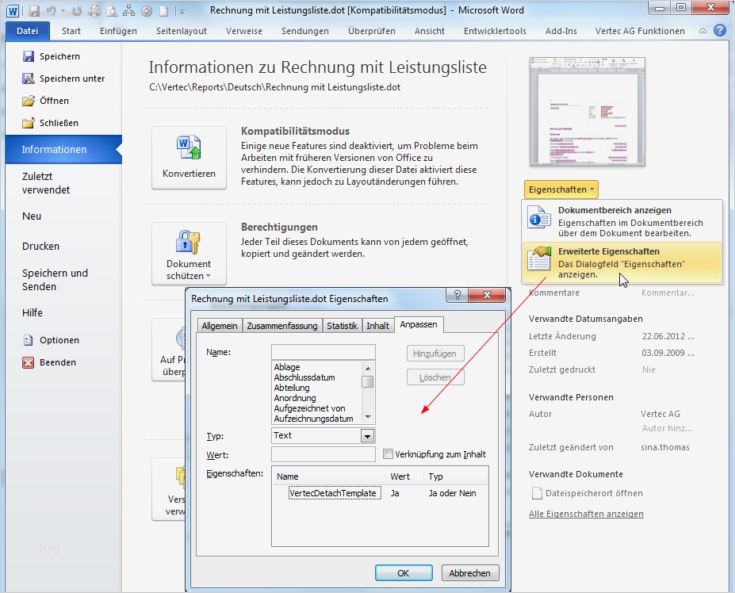Open the Verweise ribbon tab
Image resolution: width=735 pixels, height=593 pixels.
(244, 31)
